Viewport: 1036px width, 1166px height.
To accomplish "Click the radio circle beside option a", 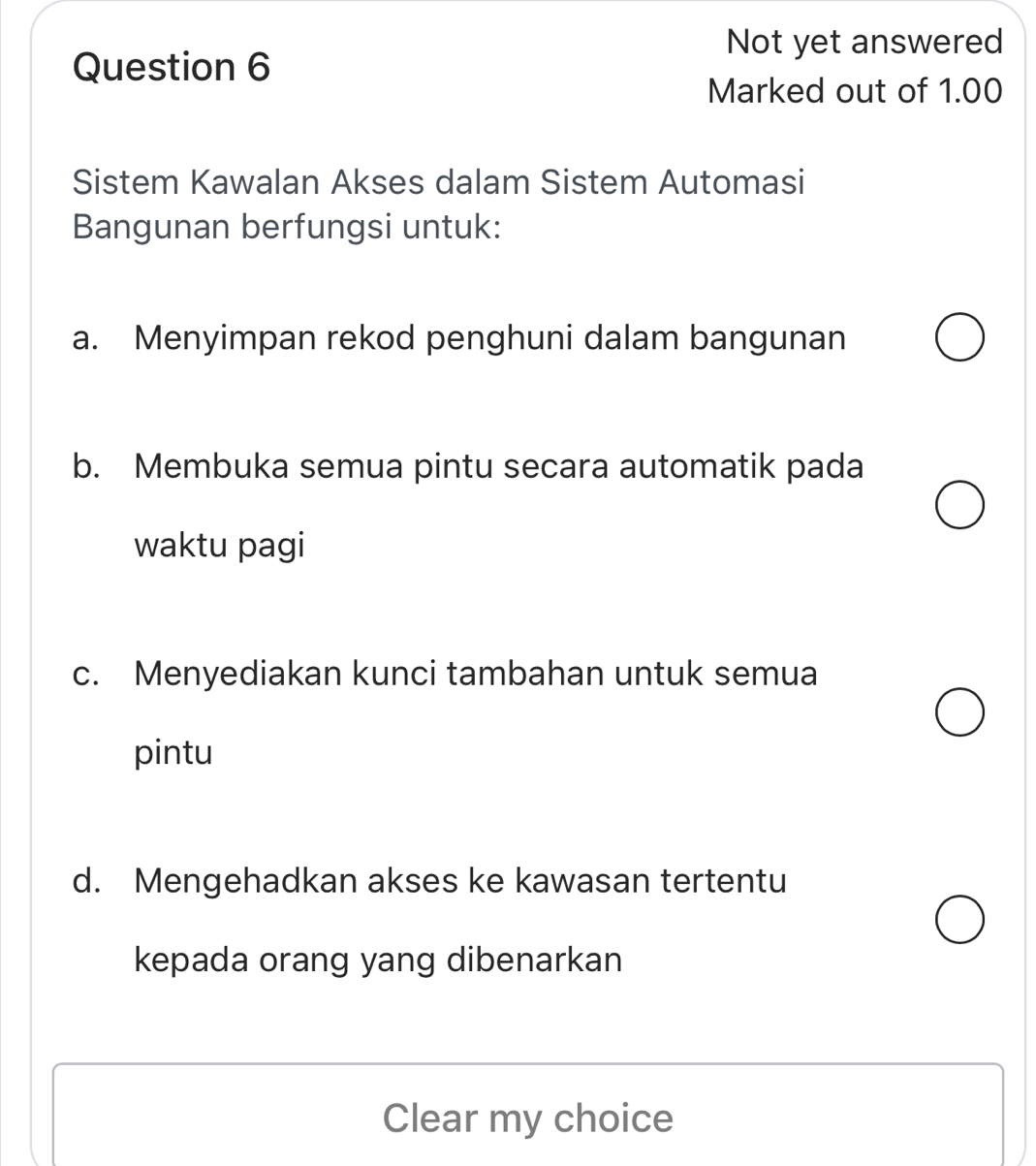I will (960, 337).
